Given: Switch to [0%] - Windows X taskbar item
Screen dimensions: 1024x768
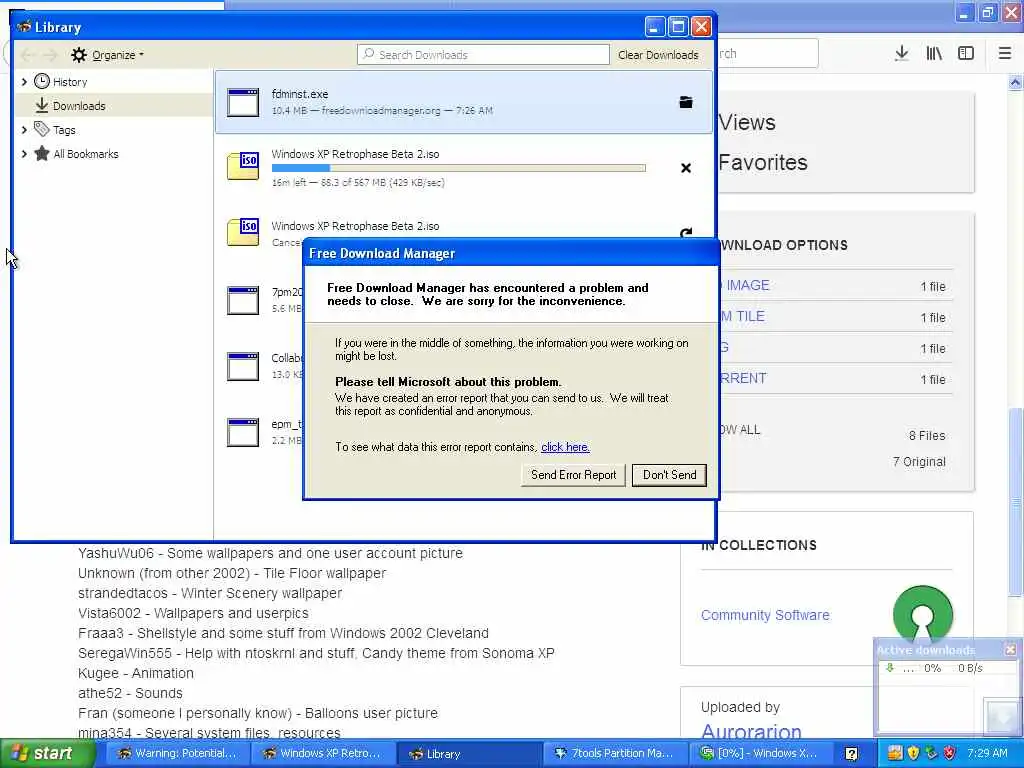Looking at the screenshot, I should (x=761, y=754).
